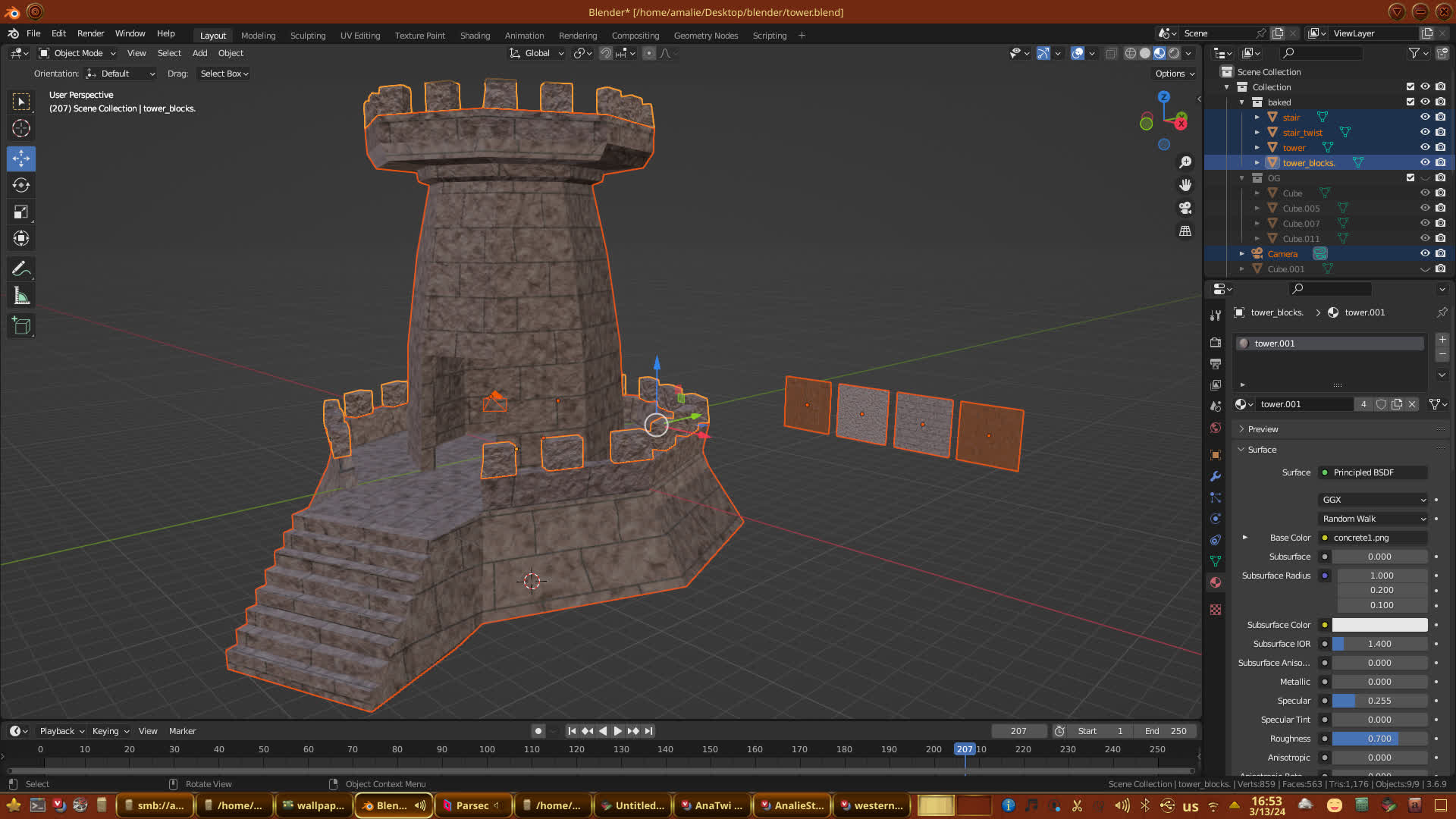Image resolution: width=1456 pixels, height=819 pixels.
Task: Expand the Preview panel
Action: click(x=1263, y=429)
